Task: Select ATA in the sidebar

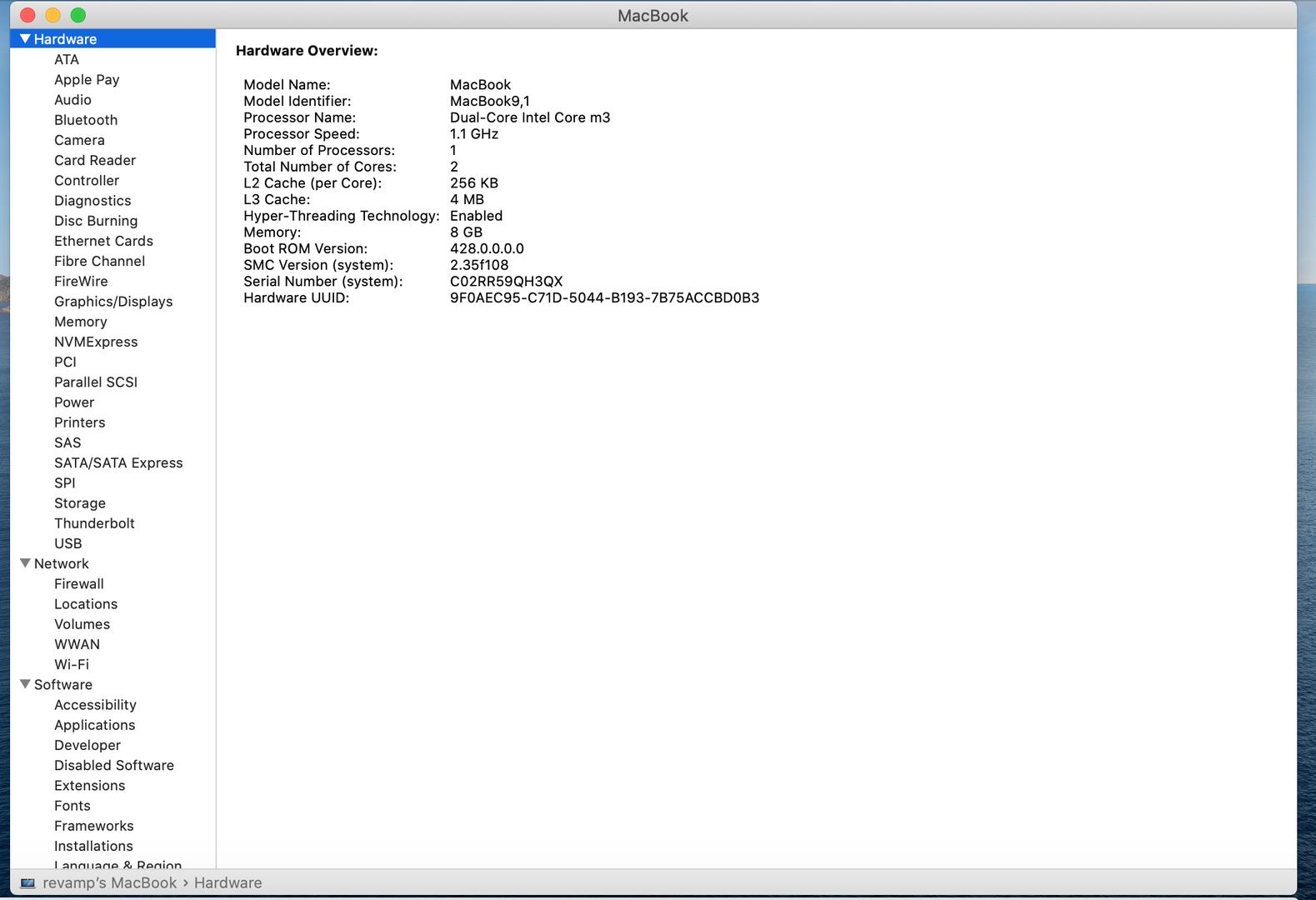Action: 67,59
